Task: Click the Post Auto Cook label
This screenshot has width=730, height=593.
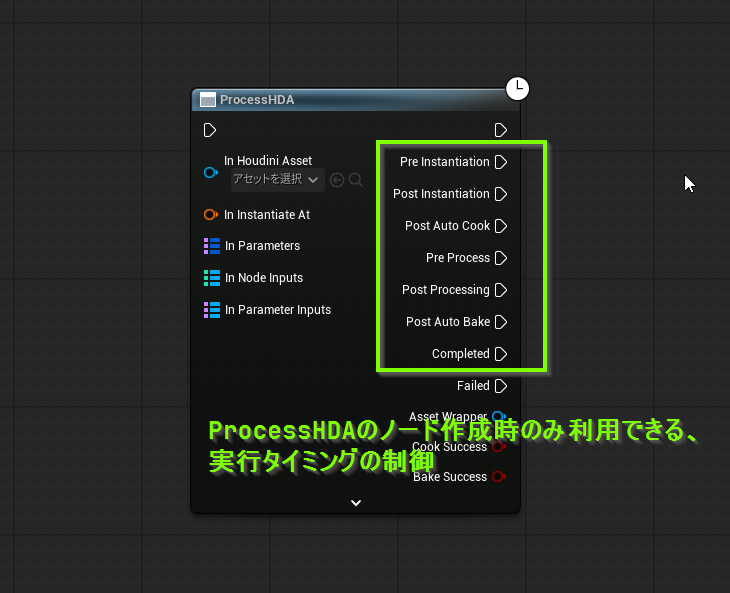Action: click(447, 226)
